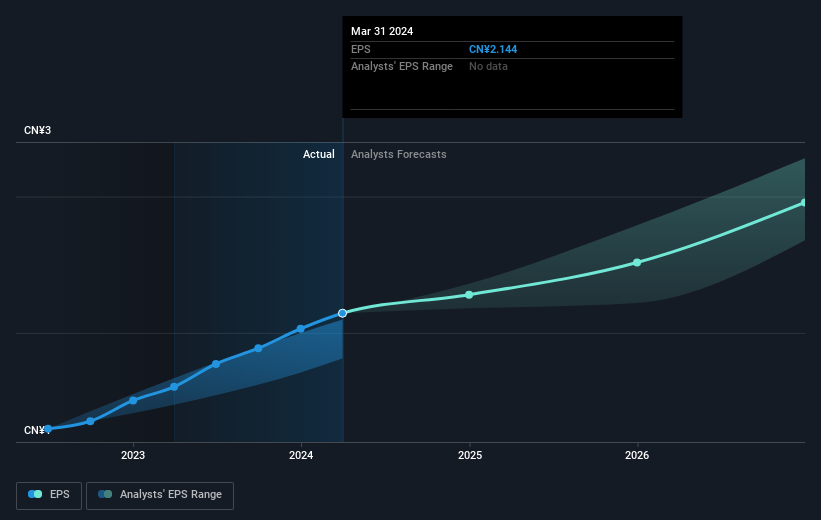Click the first EPS point near CN¥1
The width and height of the screenshot is (821, 520).
click(48, 429)
